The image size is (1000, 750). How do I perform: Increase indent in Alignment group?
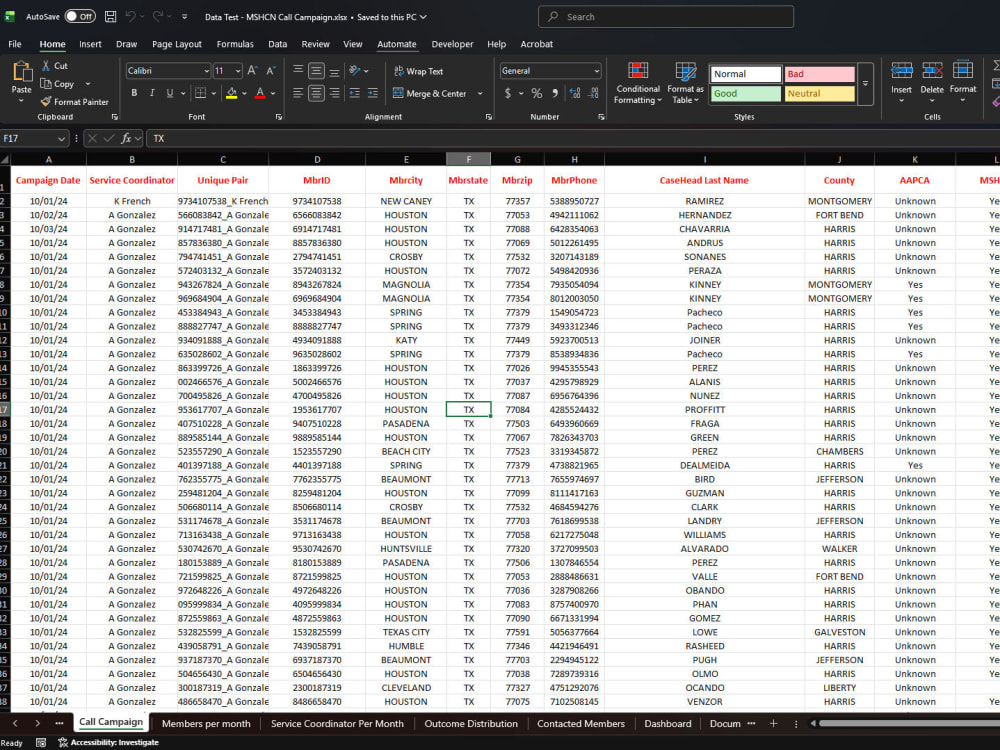click(373, 93)
